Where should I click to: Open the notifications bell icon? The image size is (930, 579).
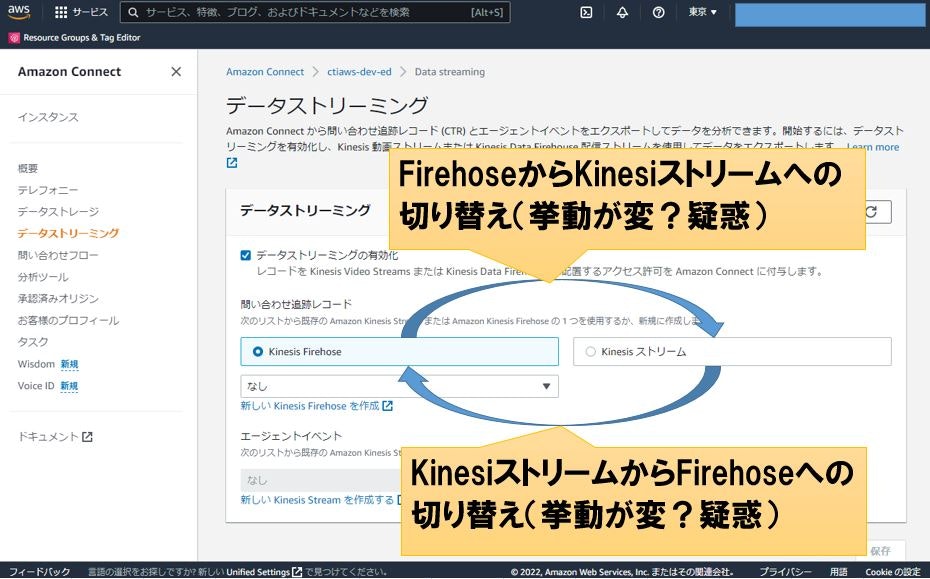622,12
